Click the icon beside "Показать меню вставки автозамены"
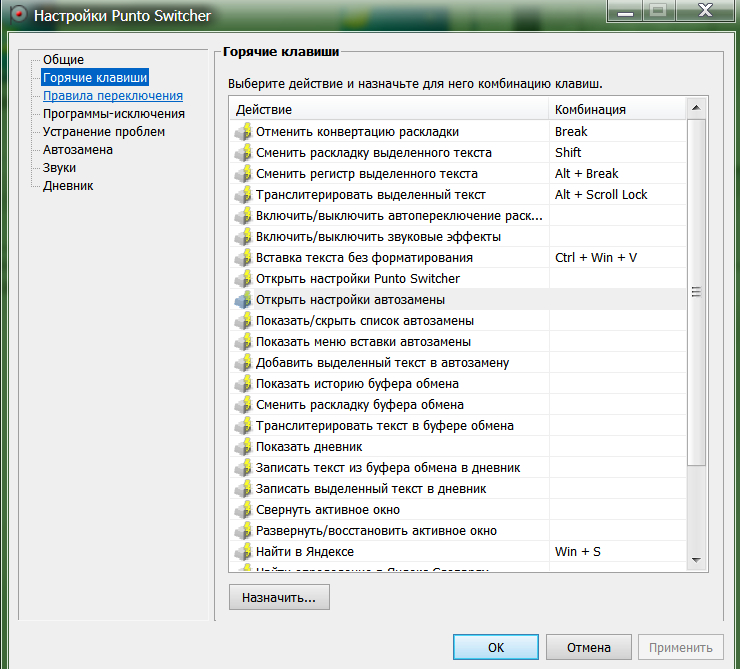This screenshot has width=740, height=669. coord(243,342)
